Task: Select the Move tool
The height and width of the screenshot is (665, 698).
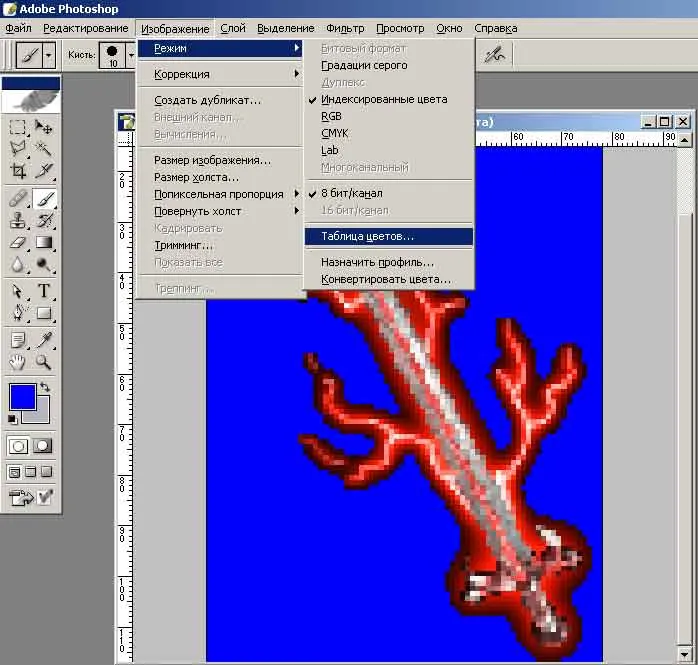Action: (x=44, y=127)
